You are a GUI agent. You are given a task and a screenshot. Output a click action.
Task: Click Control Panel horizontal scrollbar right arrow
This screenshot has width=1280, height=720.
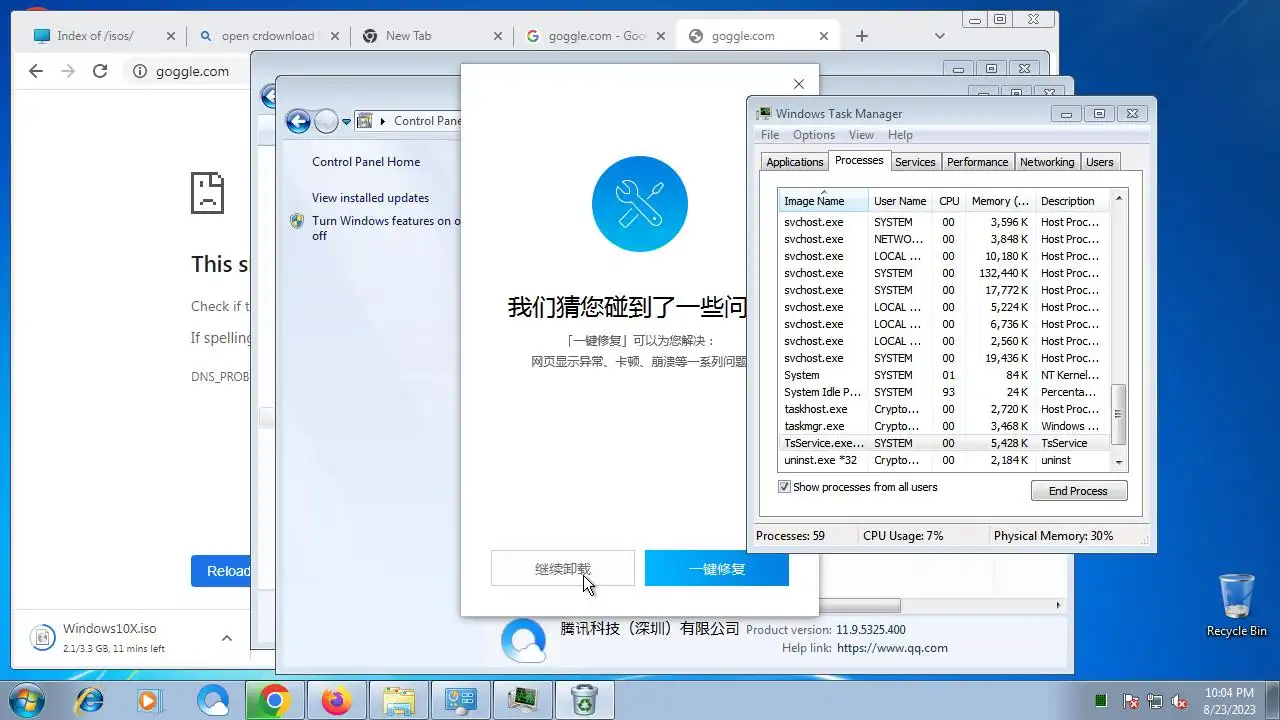tap(1058, 605)
